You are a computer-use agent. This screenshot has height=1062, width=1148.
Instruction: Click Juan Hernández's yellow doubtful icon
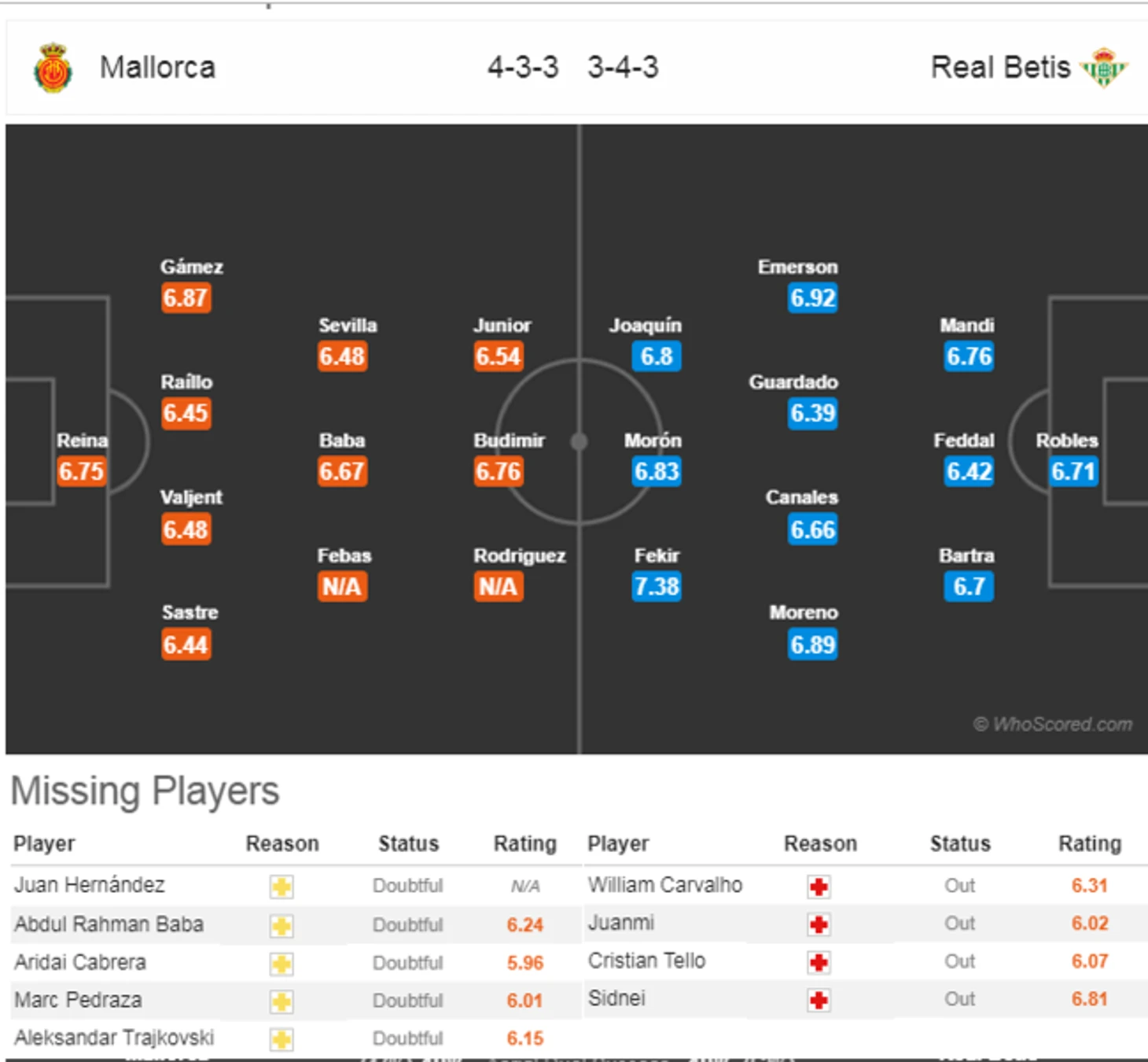(x=281, y=887)
